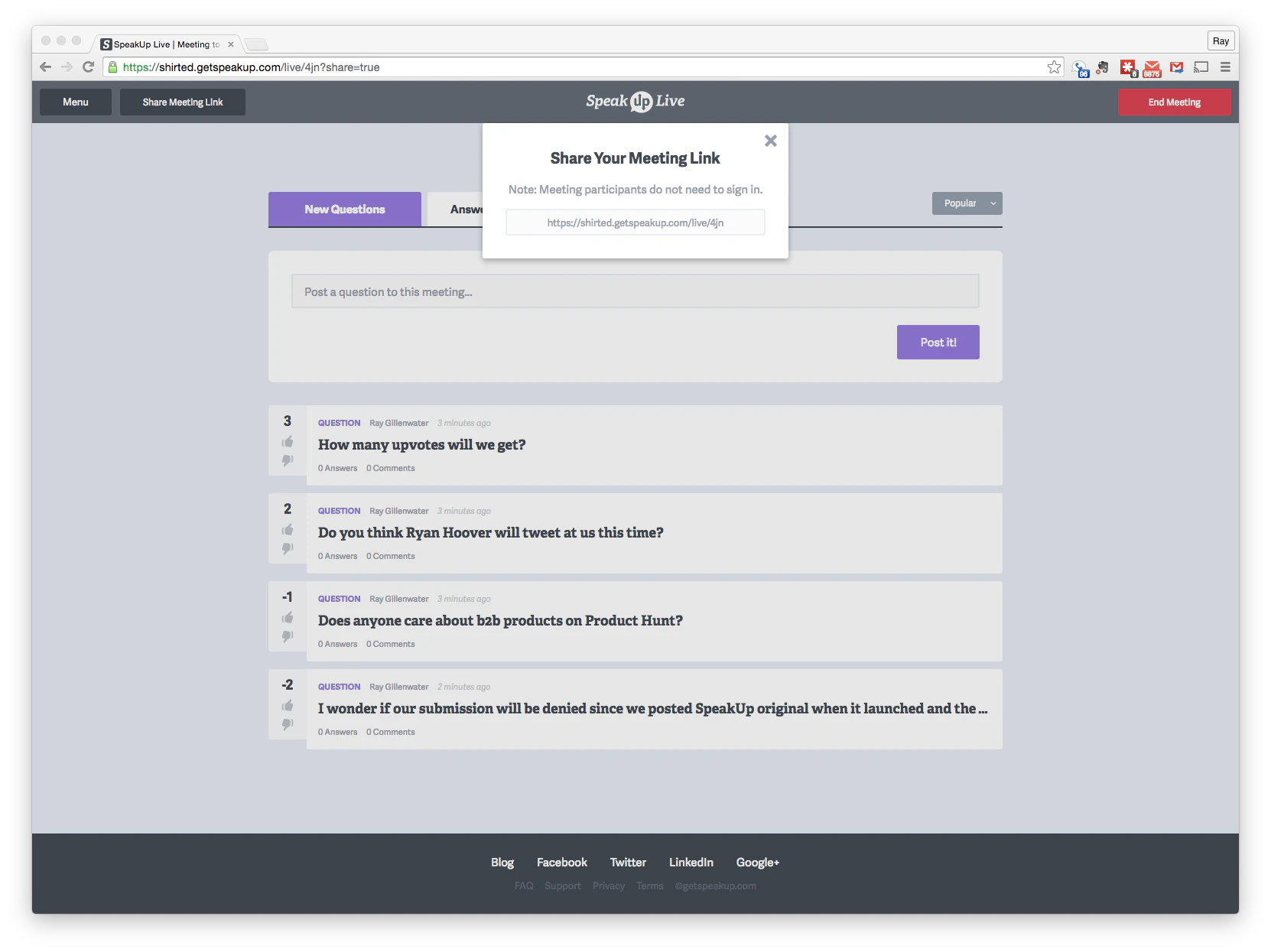Go forward in browser history
Image resolution: width=1271 pixels, height=952 pixels.
tap(67, 67)
